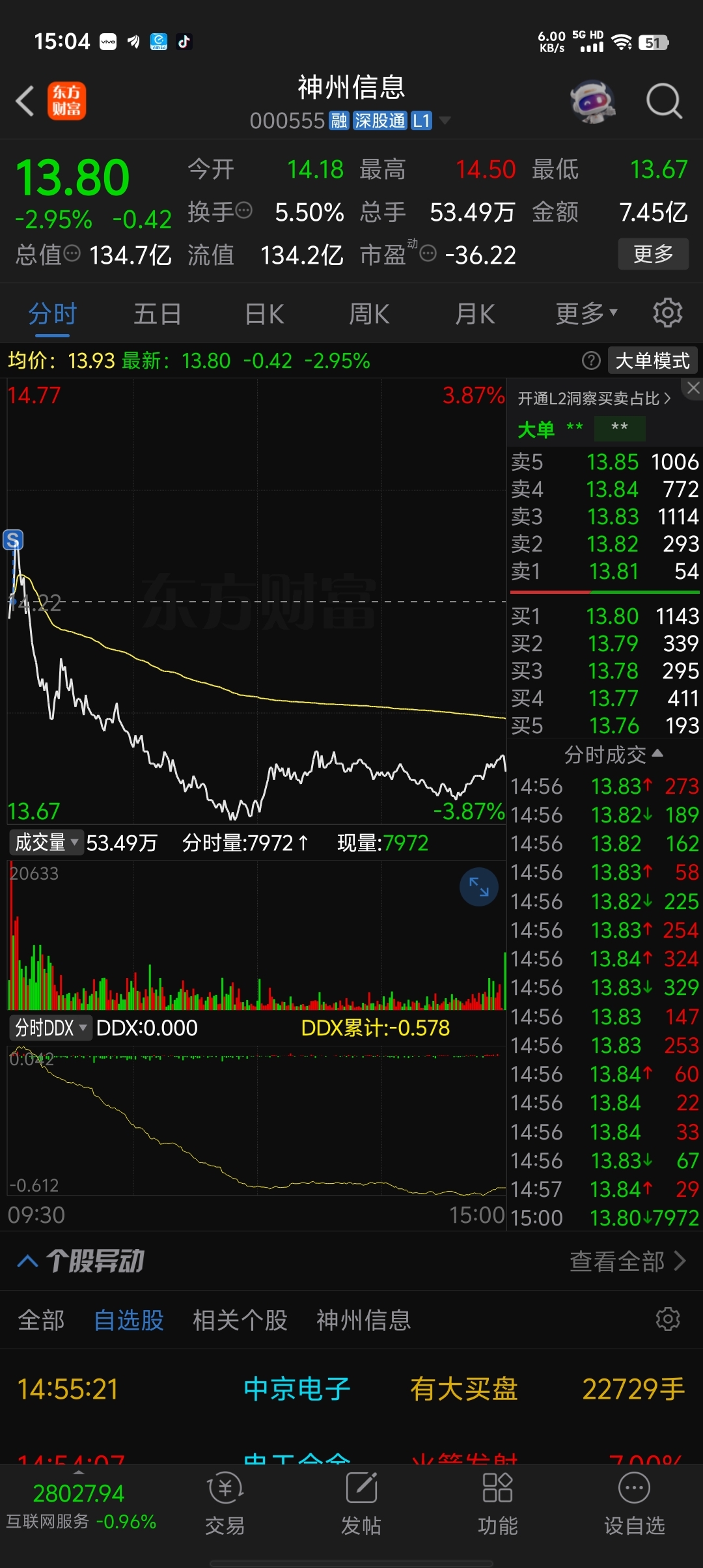Viewport: 703px width, 1568px height.
Task: Tap the 总值 info bubble icon
Action: [x=72, y=253]
